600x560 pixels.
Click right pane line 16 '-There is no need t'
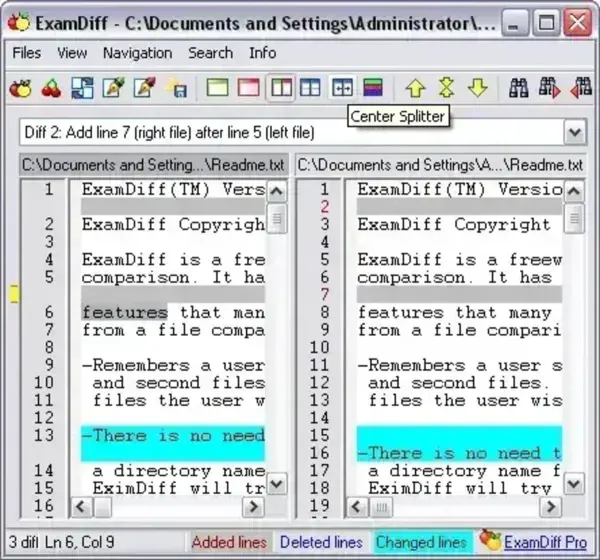pos(459,454)
